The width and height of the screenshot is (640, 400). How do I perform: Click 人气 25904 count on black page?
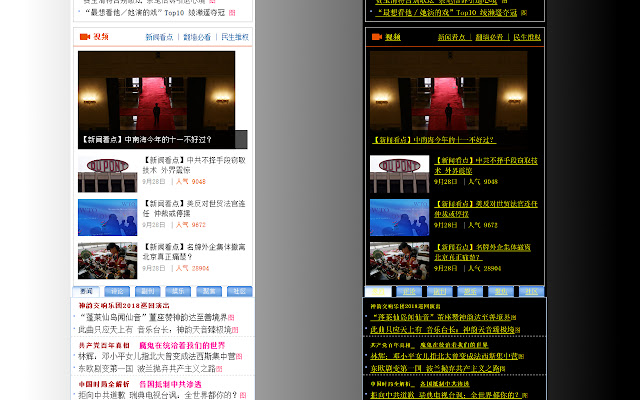484,268
